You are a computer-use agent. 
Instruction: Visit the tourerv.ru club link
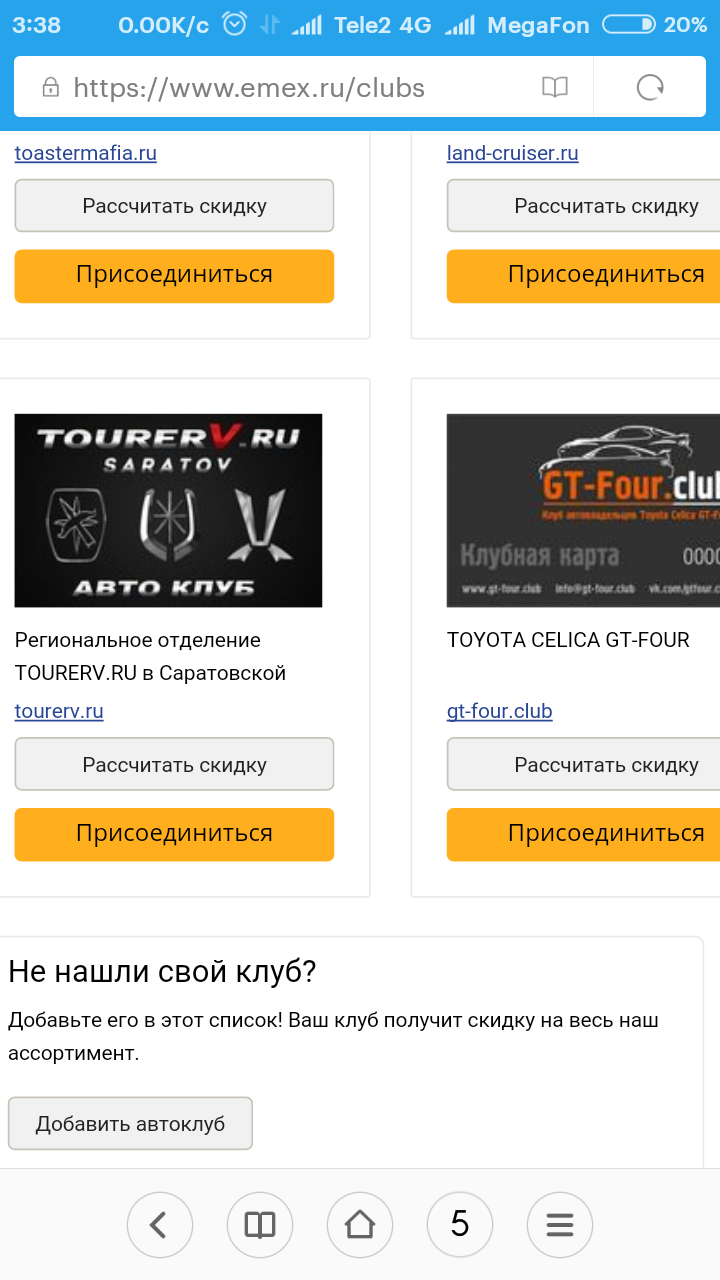59,711
